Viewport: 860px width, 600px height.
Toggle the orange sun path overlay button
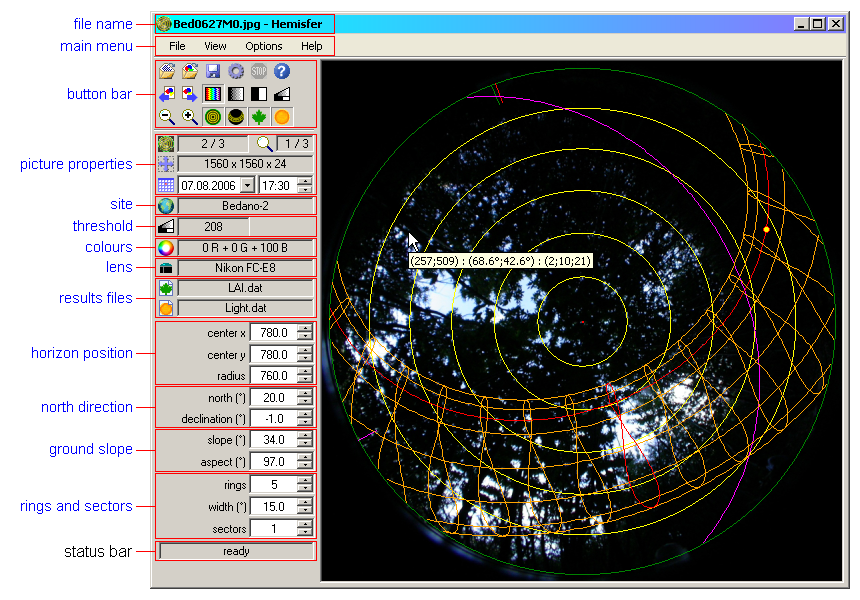(282, 117)
